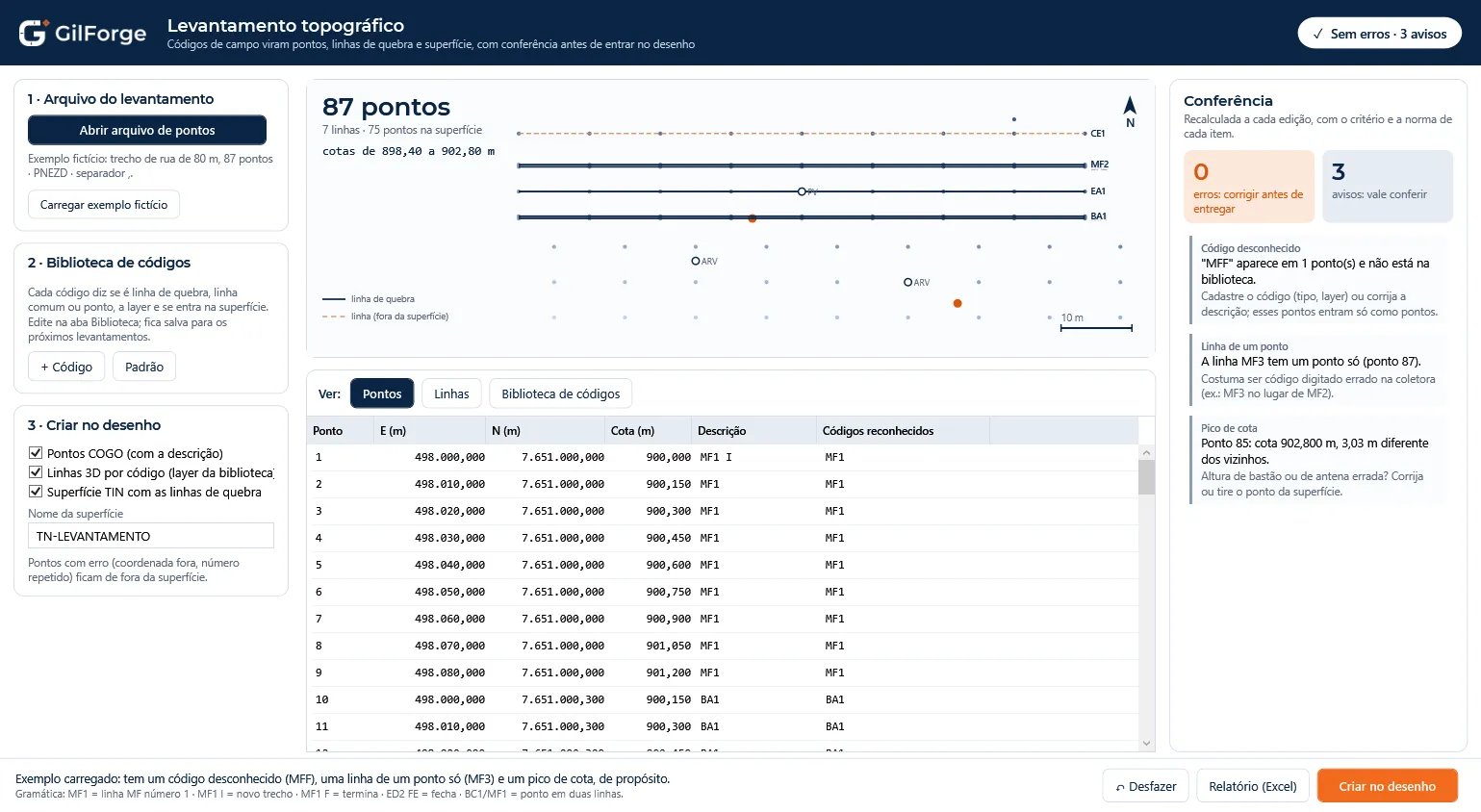
Task: Click the EA1 line label in the map
Action: tap(1098, 191)
